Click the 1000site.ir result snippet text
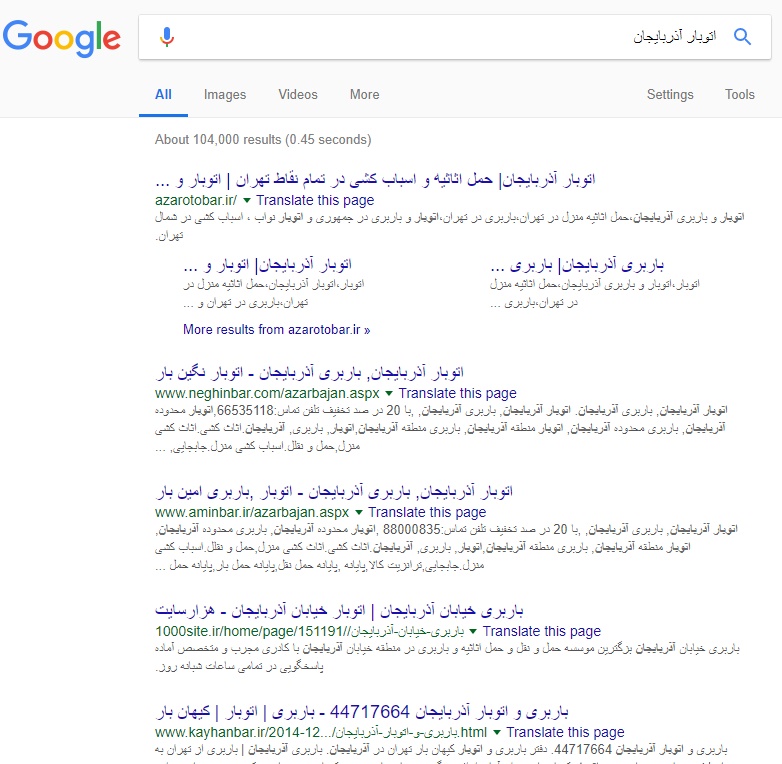Image resolution: width=782 pixels, height=764 pixels. 447,657
